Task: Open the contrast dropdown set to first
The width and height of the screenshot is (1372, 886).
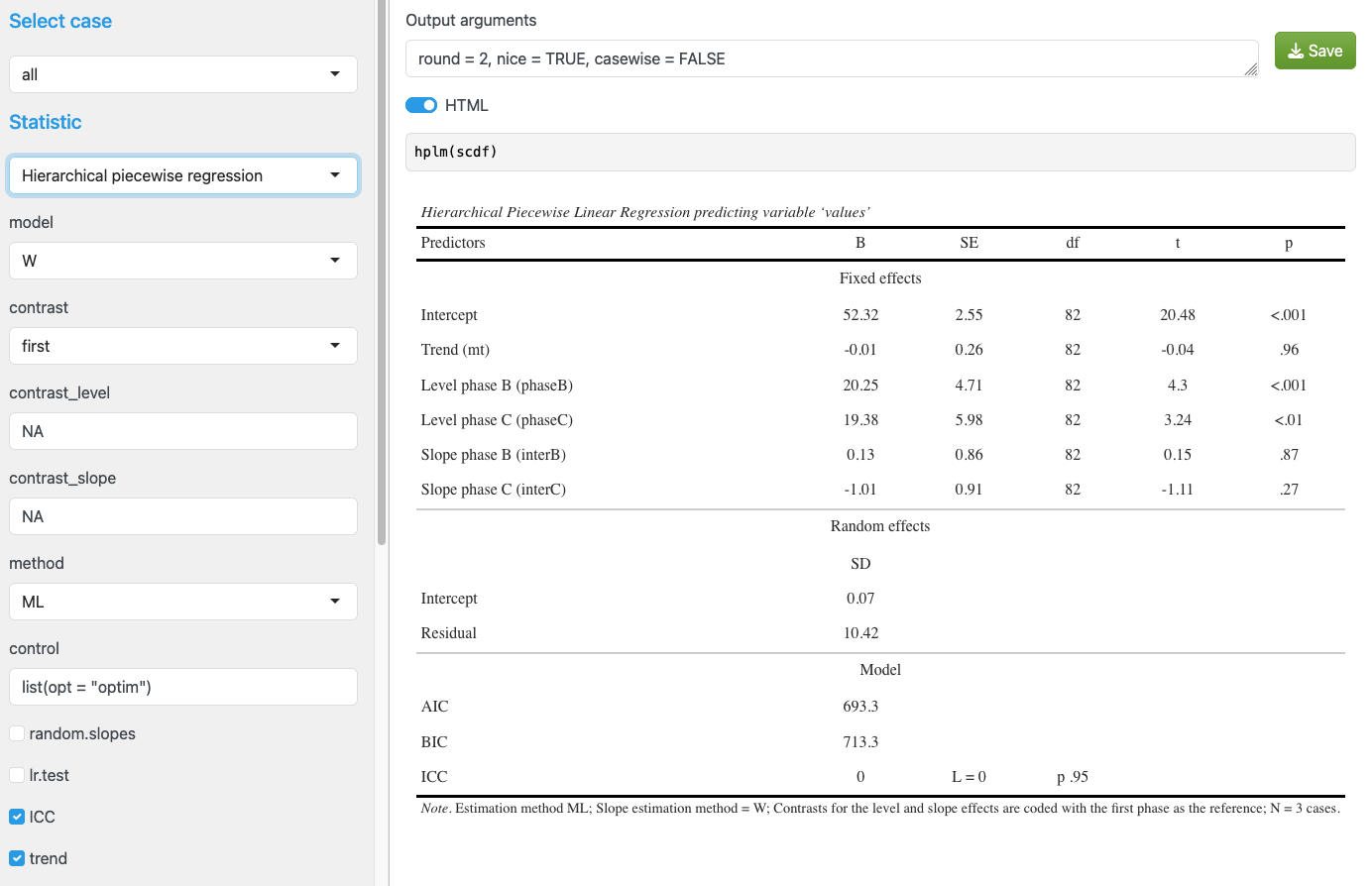Action: tap(182, 346)
